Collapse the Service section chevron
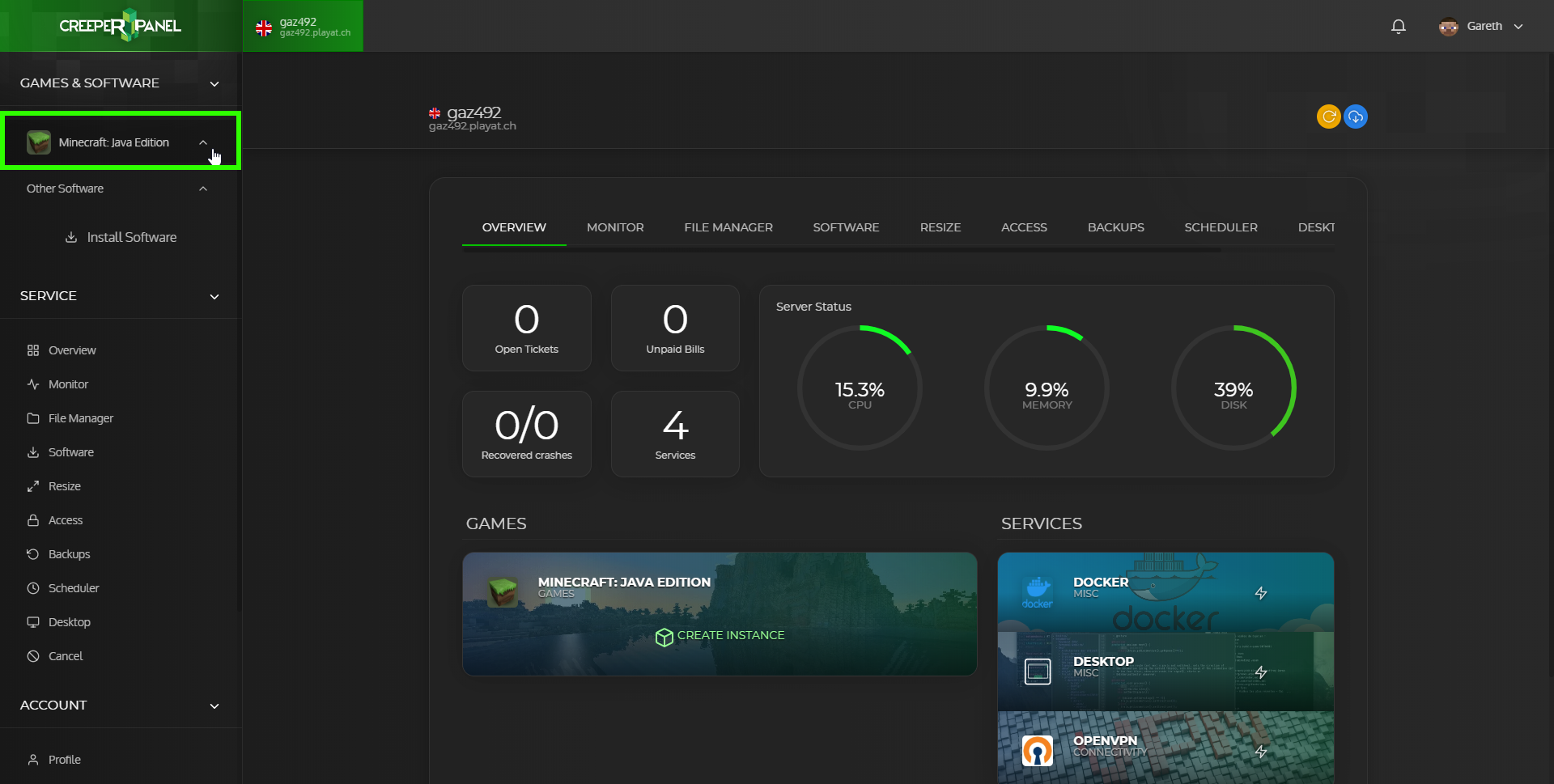The image size is (1554, 784). pyautogui.click(x=214, y=296)
